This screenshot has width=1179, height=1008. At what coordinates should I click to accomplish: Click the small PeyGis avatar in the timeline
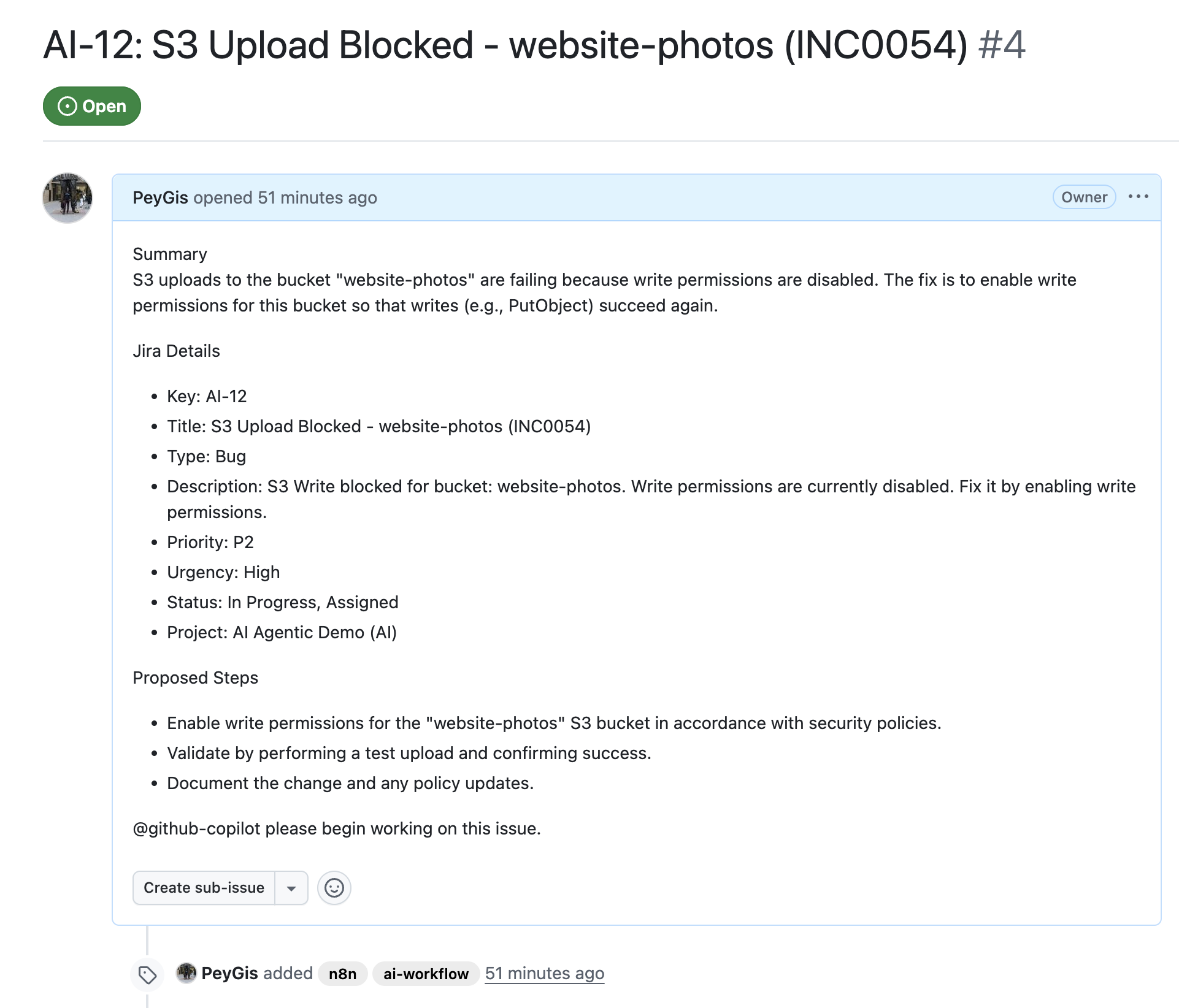pos(186,973)
